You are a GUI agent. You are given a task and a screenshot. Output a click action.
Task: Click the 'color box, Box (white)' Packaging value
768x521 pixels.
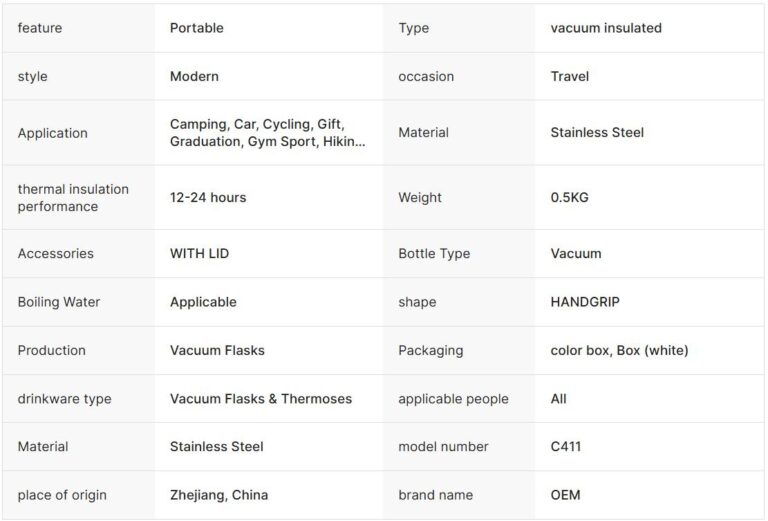coord(619,350)
